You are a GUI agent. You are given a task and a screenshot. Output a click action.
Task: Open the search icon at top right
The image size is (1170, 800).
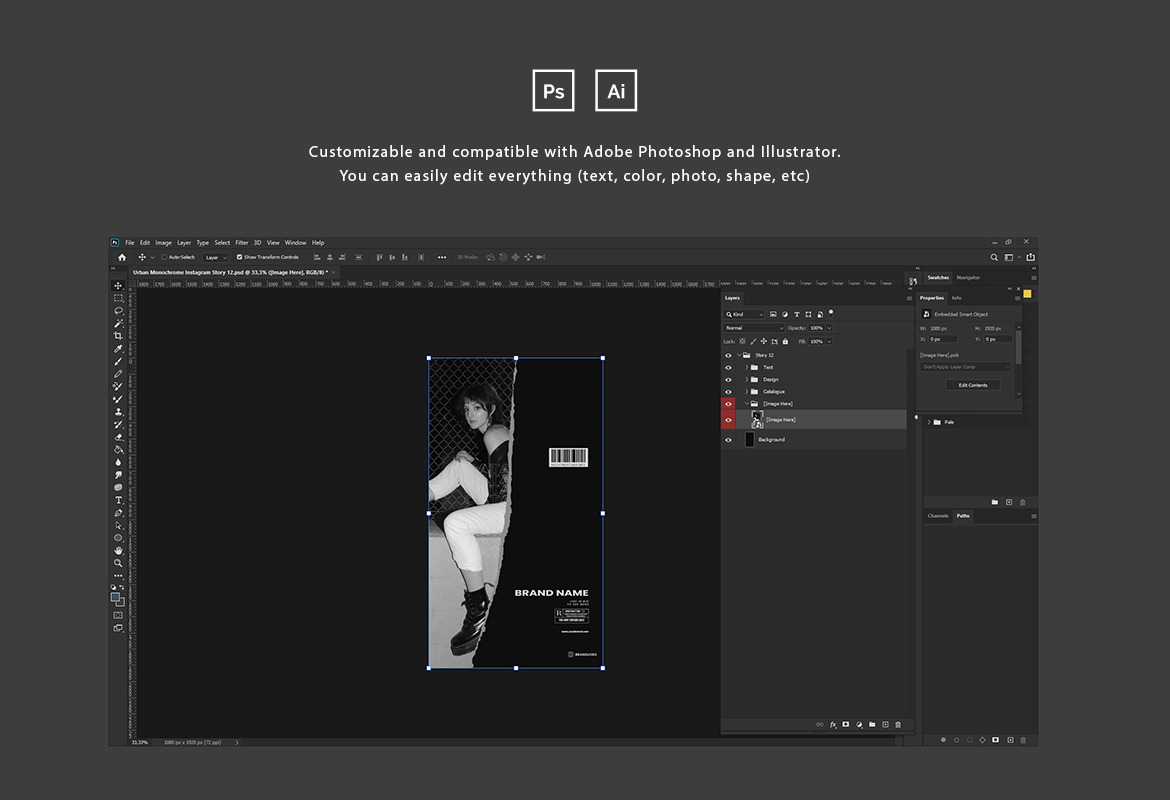coord(994,257)
